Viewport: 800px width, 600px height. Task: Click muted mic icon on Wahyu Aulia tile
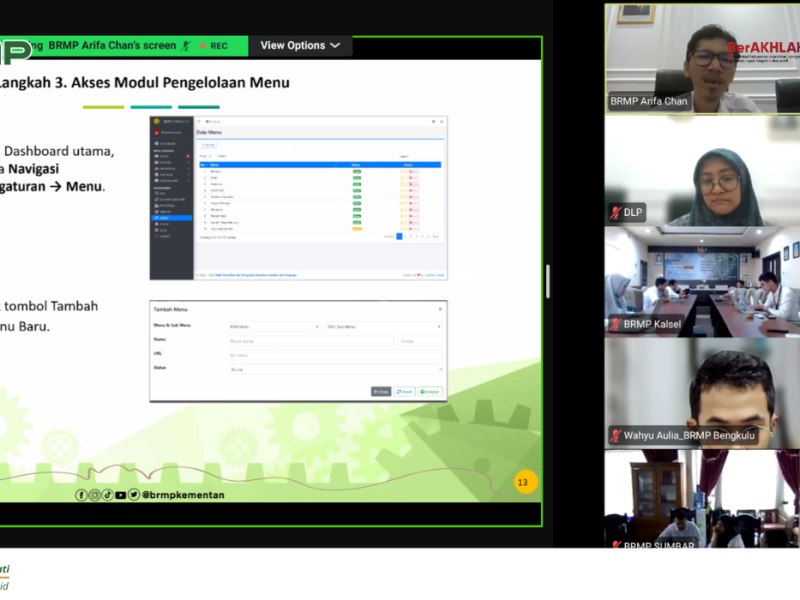(616, 436)
